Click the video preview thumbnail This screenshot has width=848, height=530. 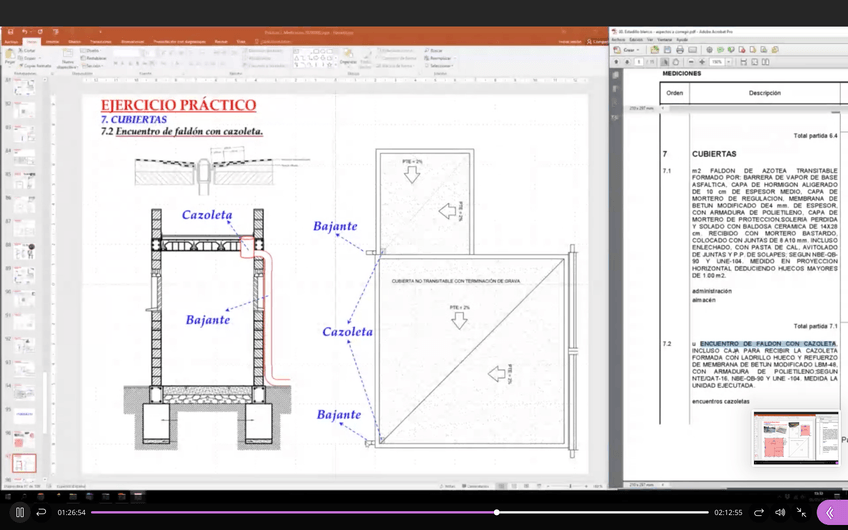796,438
